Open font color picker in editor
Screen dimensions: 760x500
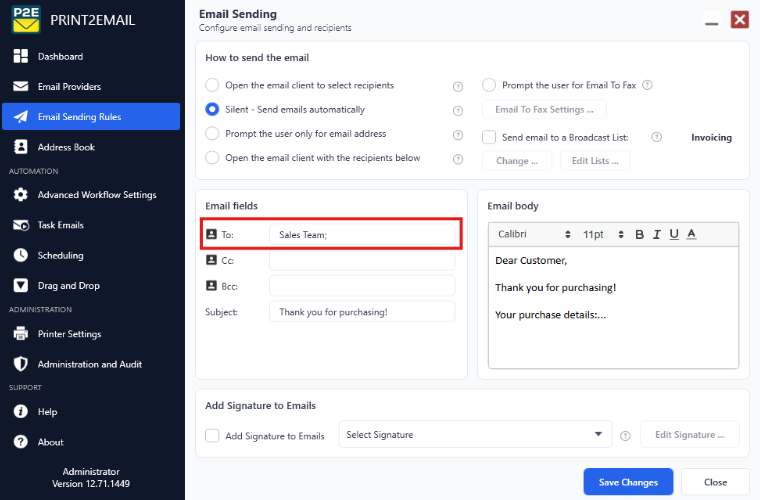point(692,234)
